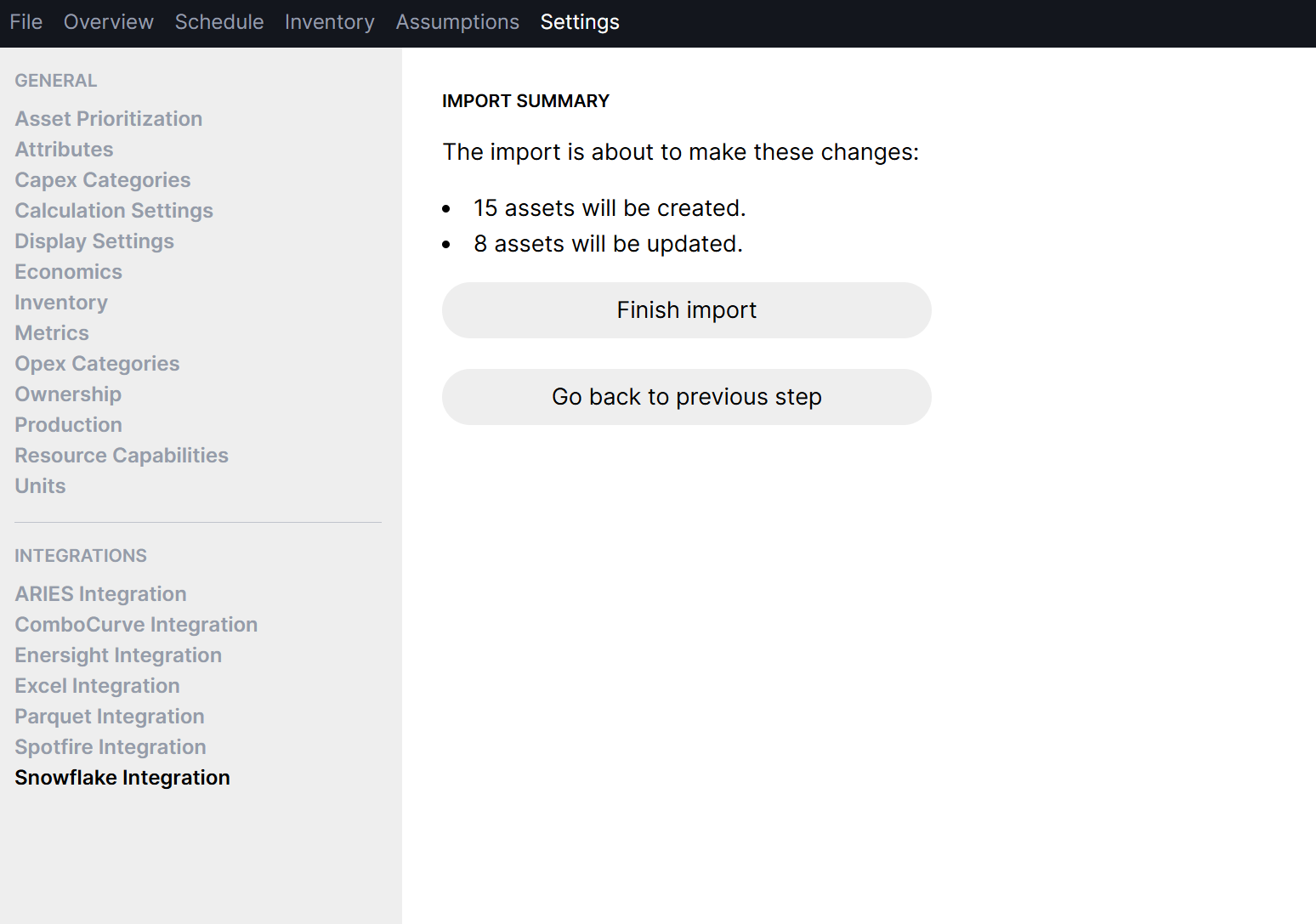Open the Units settings page
This screenshot has height=924, width=1316.
click(40, 486)
